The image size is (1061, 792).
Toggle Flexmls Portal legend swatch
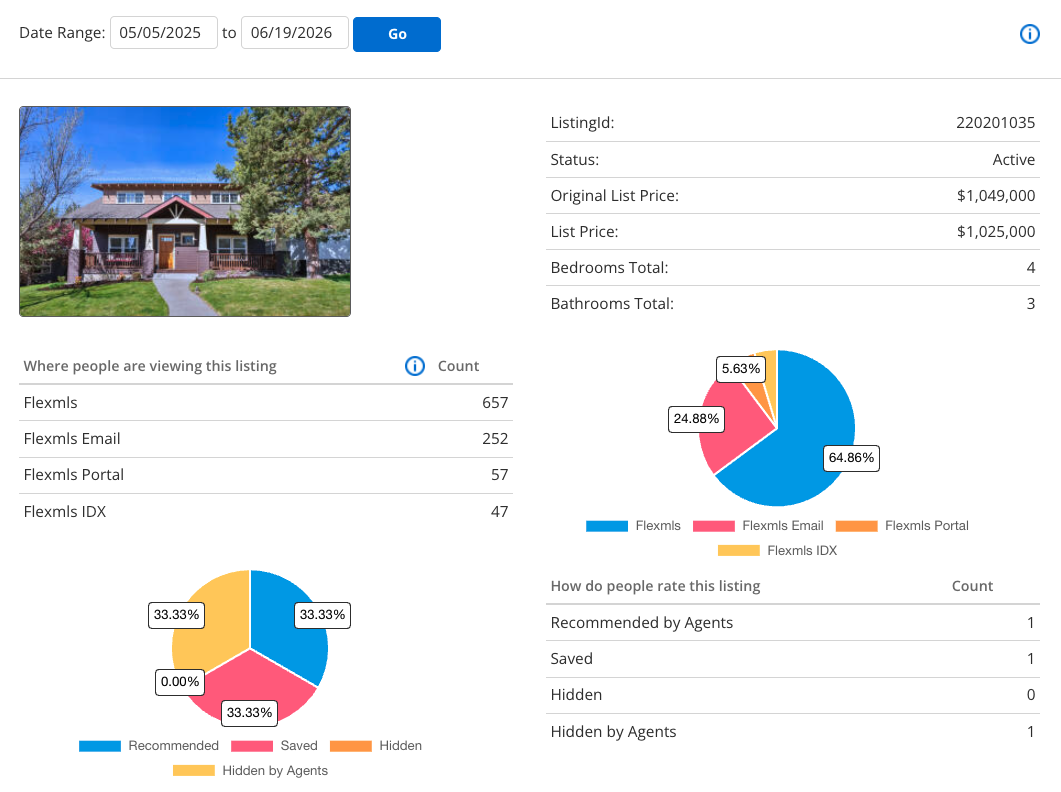tap(856, 526)
